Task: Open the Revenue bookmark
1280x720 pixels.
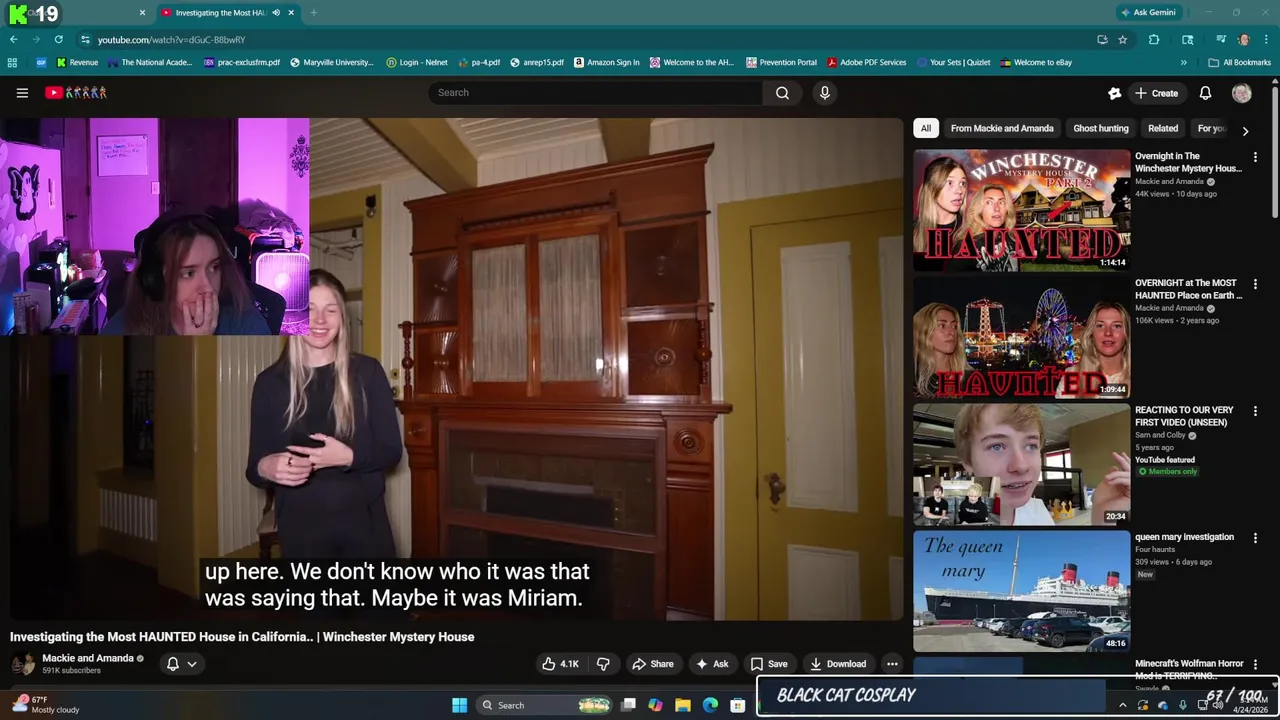Action: tap(77, 62)
